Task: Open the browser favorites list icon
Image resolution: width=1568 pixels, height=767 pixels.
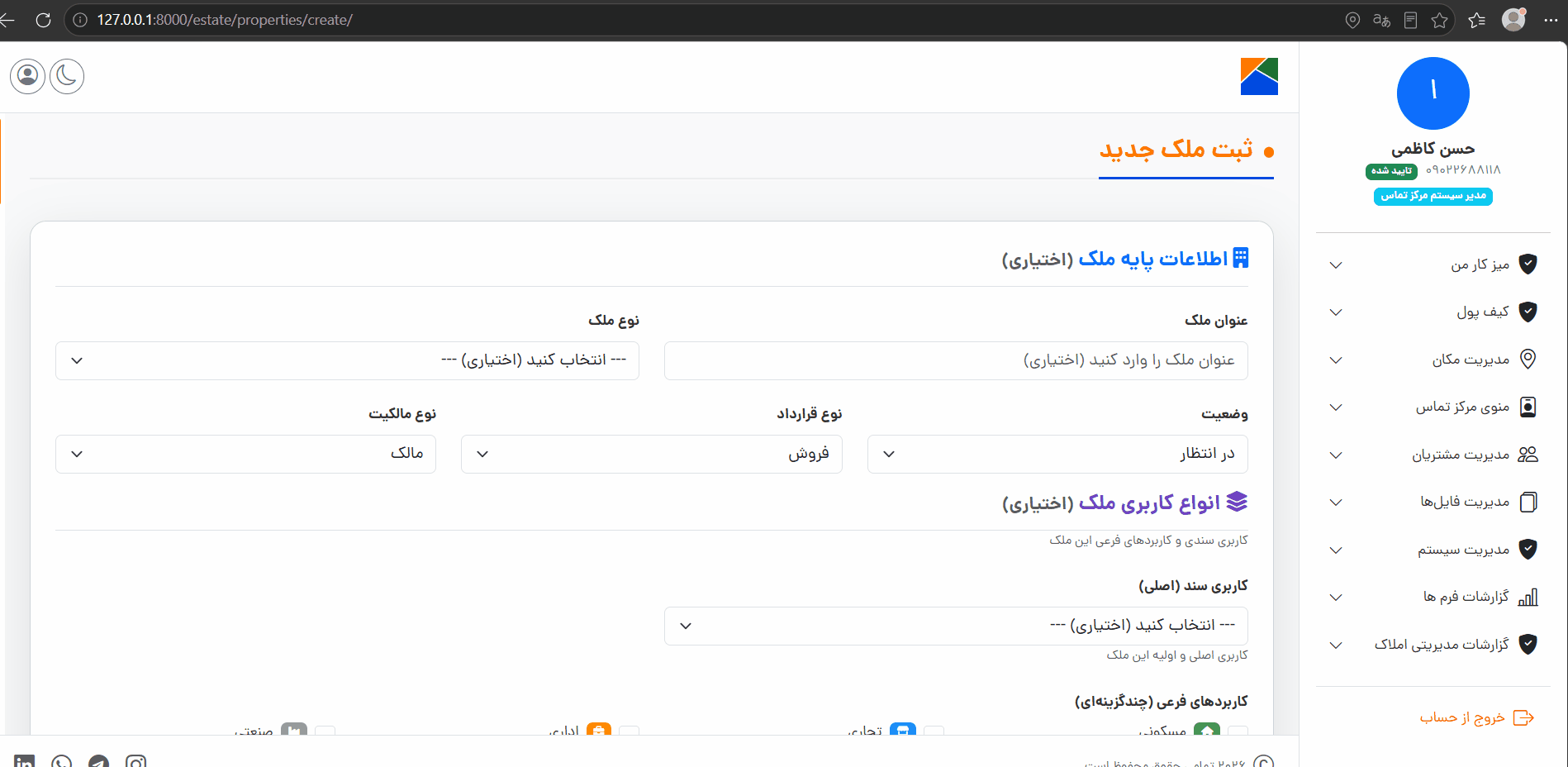Action: pos(1477,20)
